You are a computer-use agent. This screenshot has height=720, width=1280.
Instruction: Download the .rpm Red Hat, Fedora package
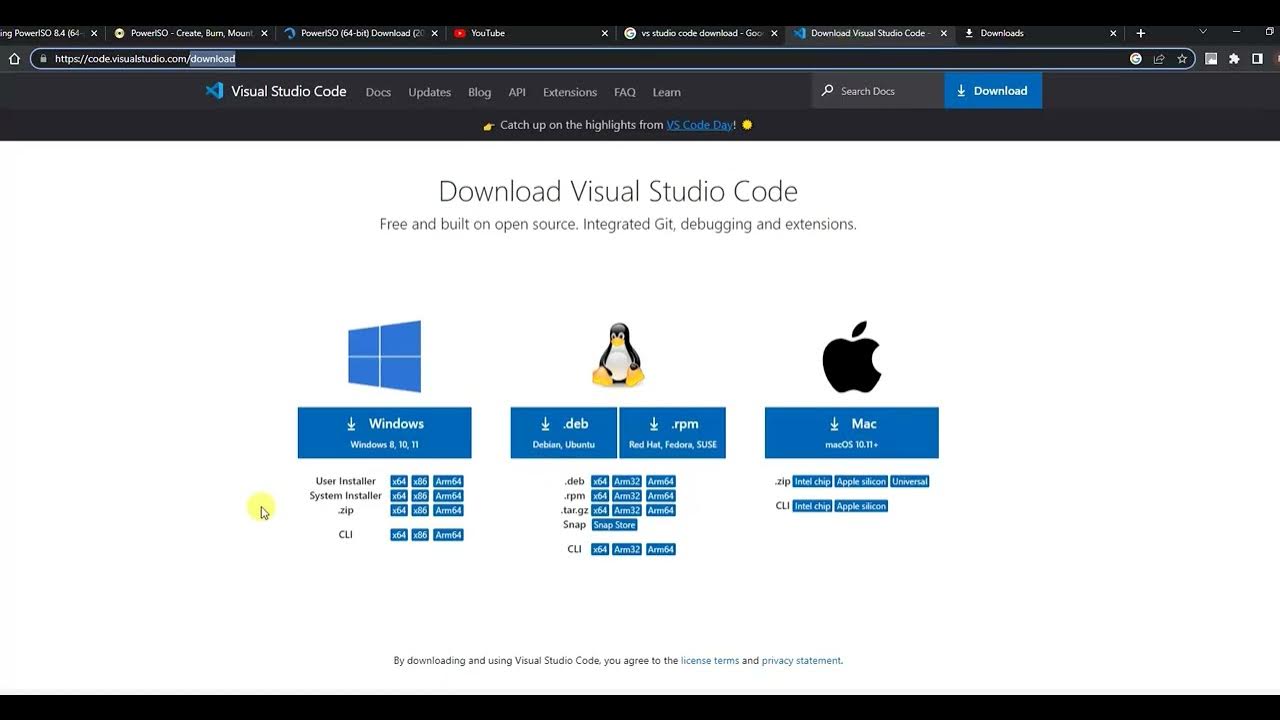[x=673, y=433]
